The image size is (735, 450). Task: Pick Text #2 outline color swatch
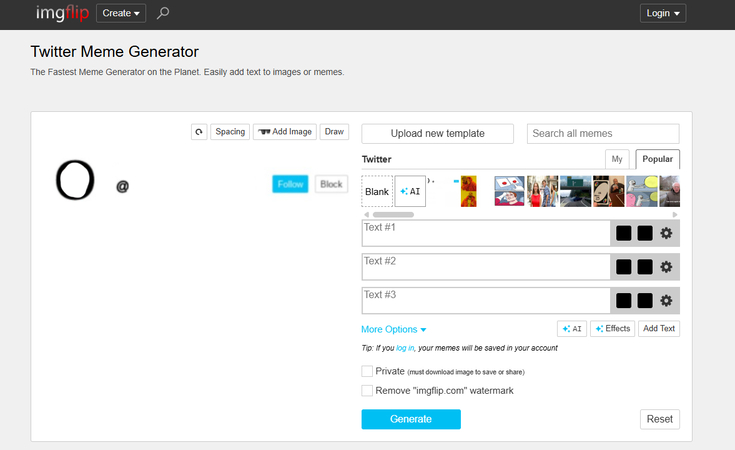pos(645,267)
